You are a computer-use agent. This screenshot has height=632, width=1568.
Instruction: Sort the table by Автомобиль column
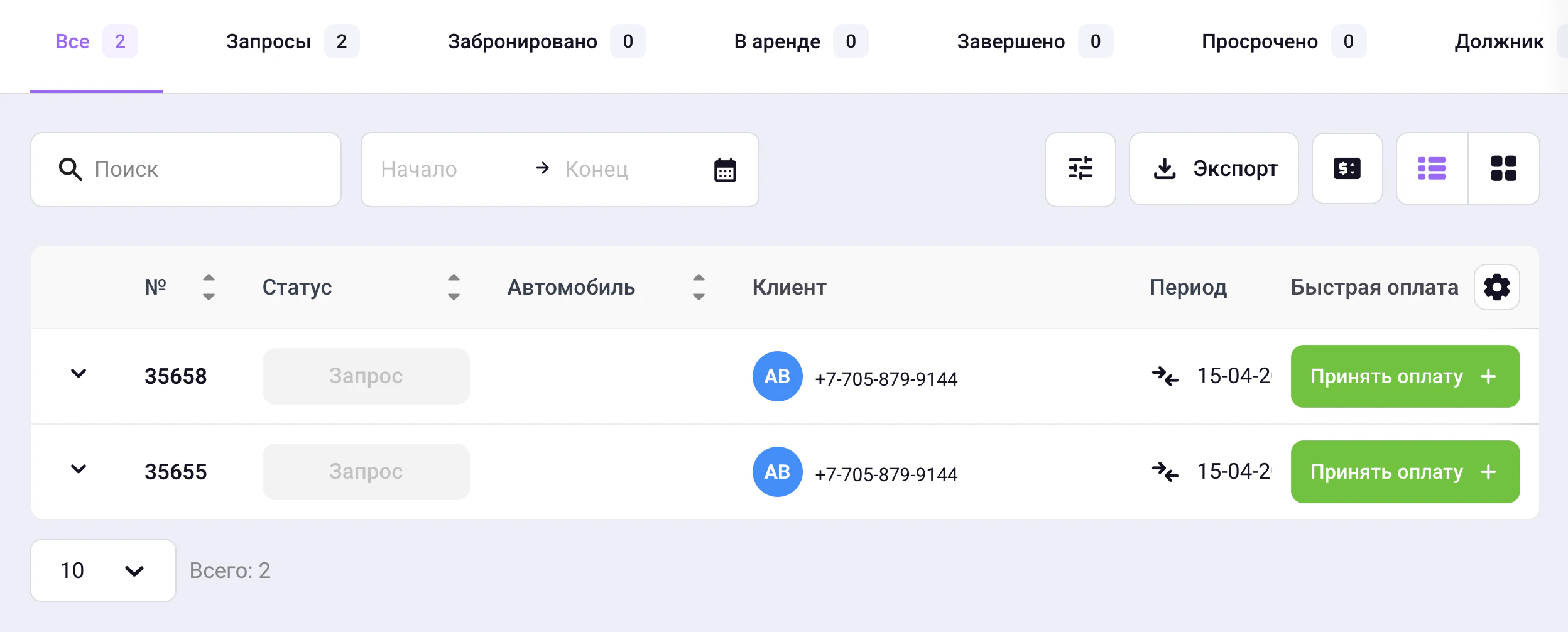coord(698,287)
